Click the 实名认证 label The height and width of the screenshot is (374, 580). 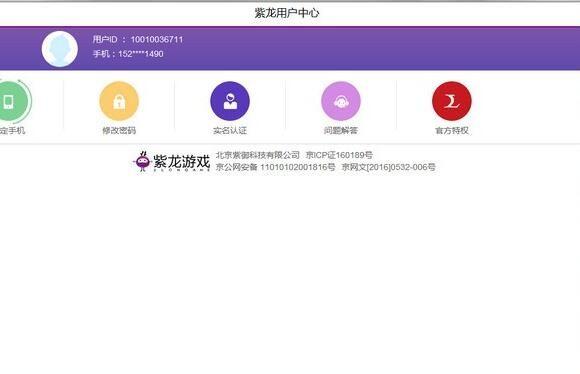click(x=230, y=130)
